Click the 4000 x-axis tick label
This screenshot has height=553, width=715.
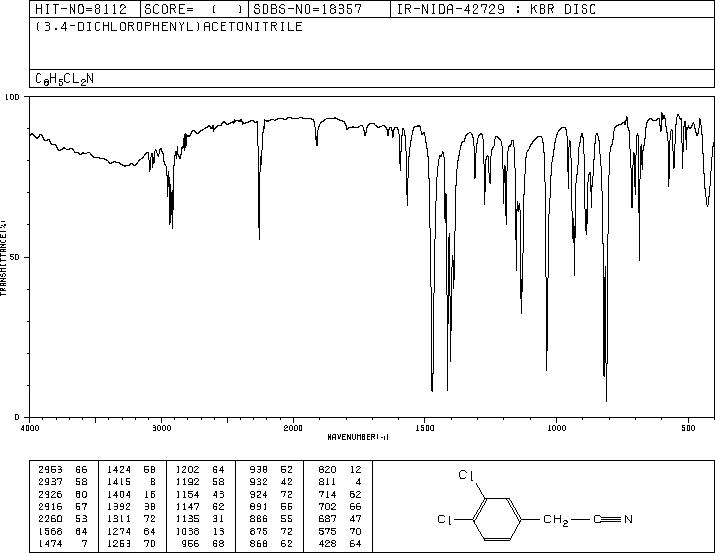(30, 428)
